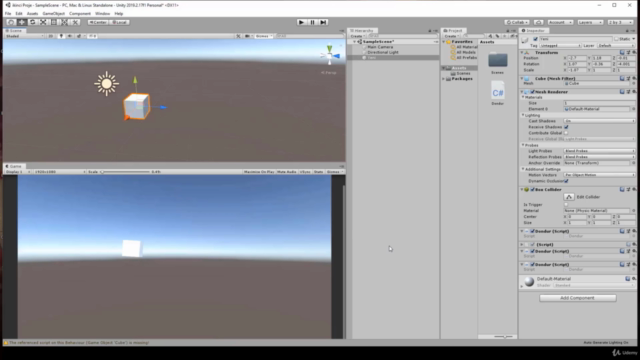
Task: Open Scene camera settings icon
Action: pyautogui.click(x=247, y=36)
